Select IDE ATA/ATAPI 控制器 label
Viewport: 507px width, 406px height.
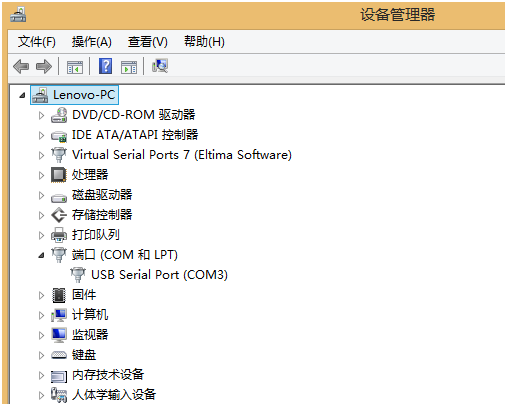pyautogui.click(x=135, y=135)
